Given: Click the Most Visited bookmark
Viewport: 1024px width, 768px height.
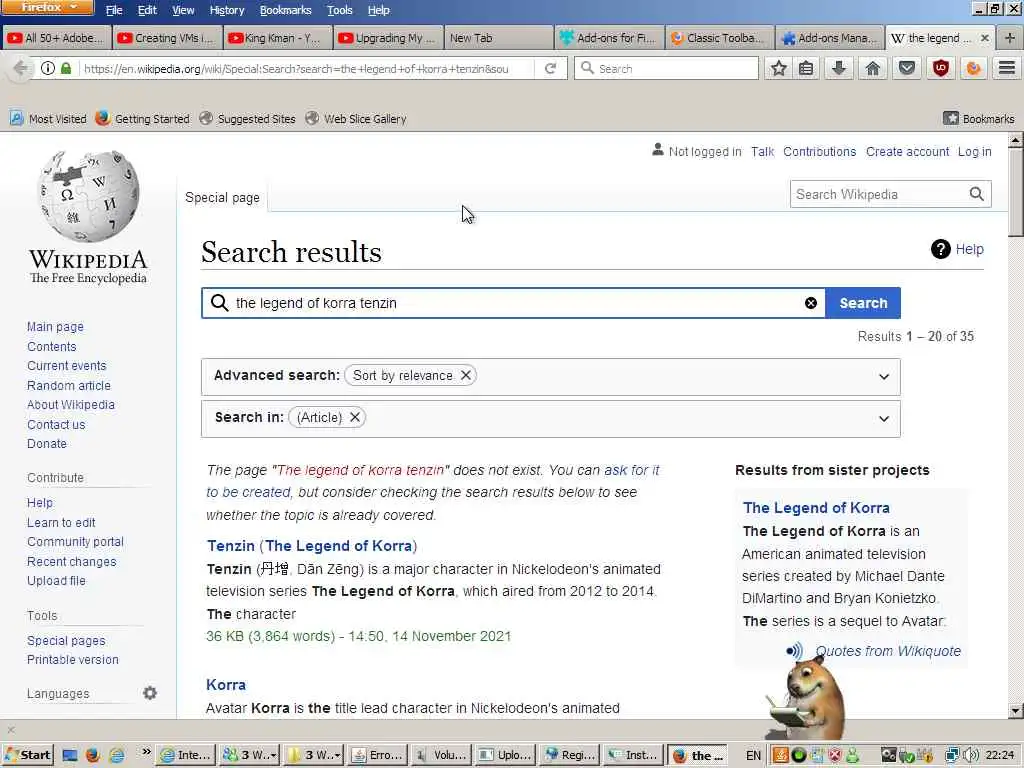Looking at the screenshot, I should click(x=48, y=119).
